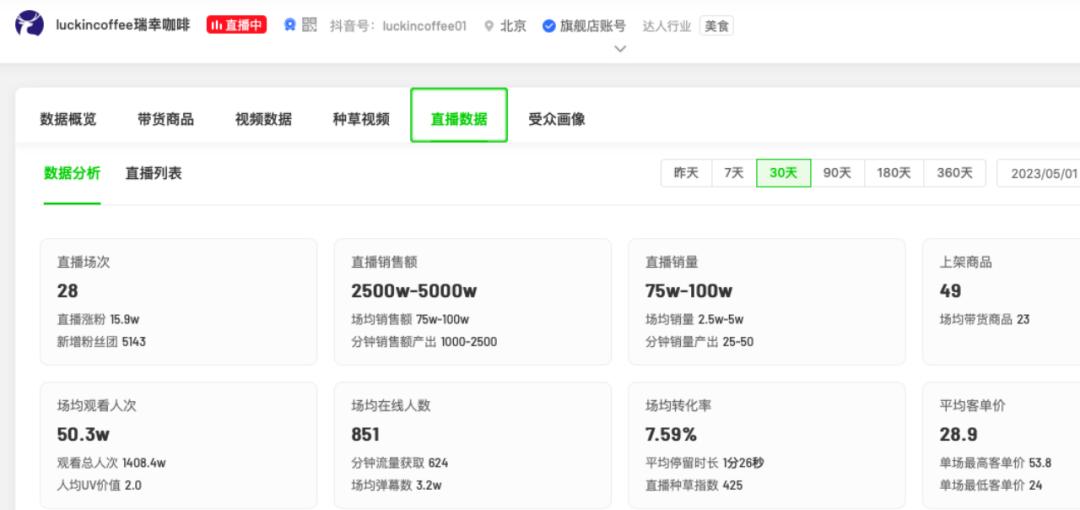The height and width of the screenshot is (510, 1080).
Task: Click the 场均销量 2.5w-5w line
Action: point(694,320)
